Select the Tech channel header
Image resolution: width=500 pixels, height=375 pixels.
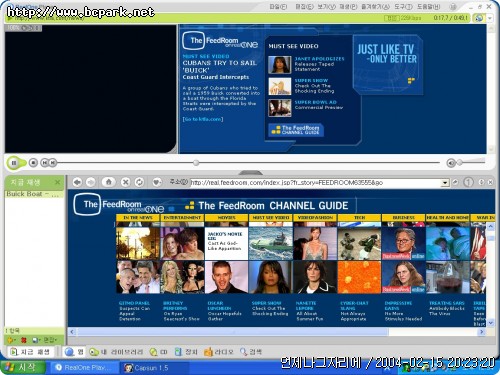tap(359, 218)
